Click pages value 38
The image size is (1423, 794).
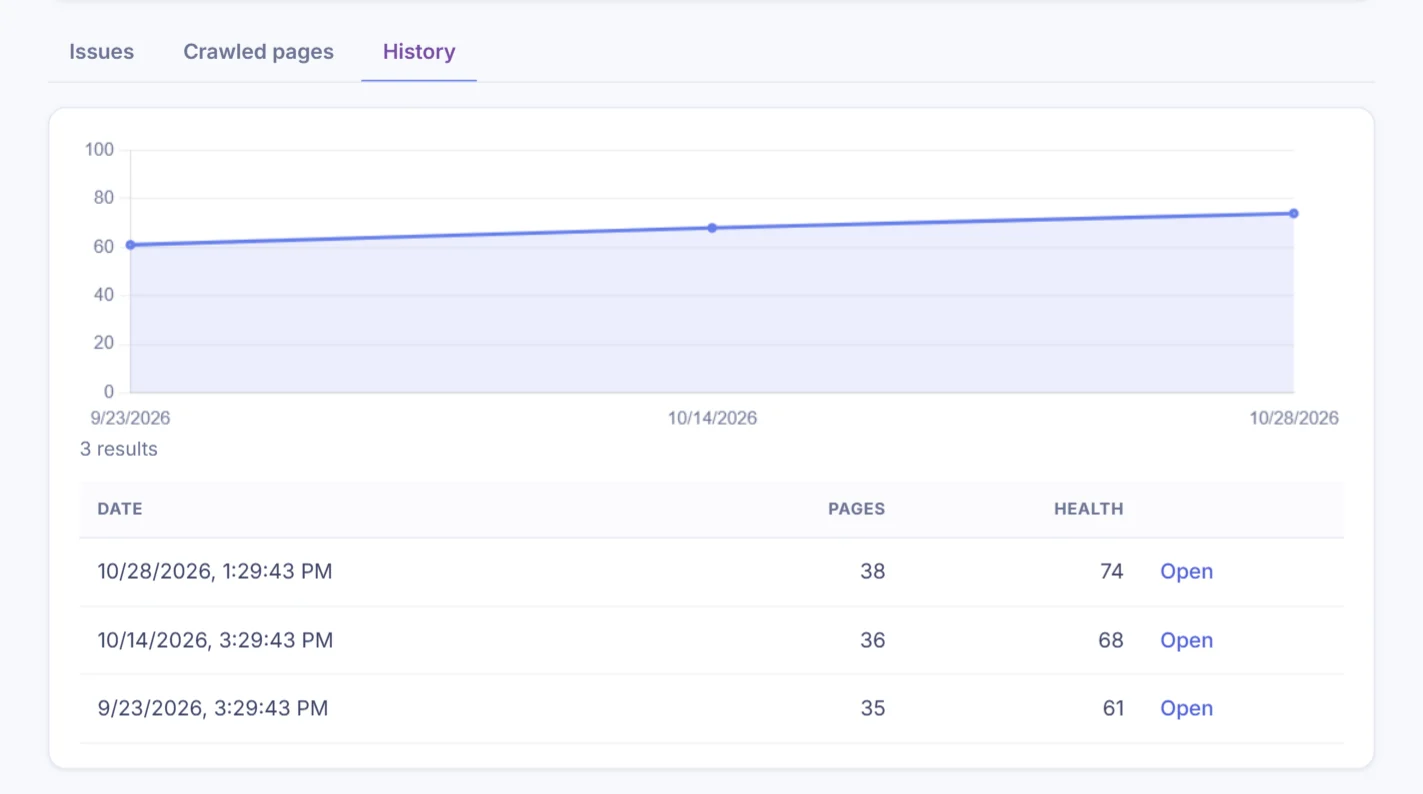(x=872, y=572)
